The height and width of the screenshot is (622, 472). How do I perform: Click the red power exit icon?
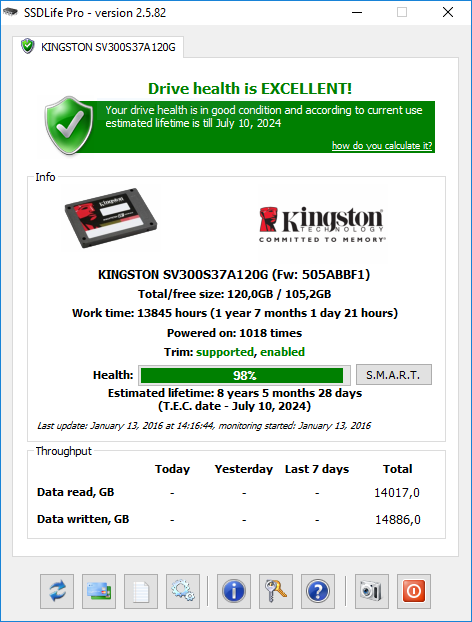pyautogui.click(x=414, y=591)
